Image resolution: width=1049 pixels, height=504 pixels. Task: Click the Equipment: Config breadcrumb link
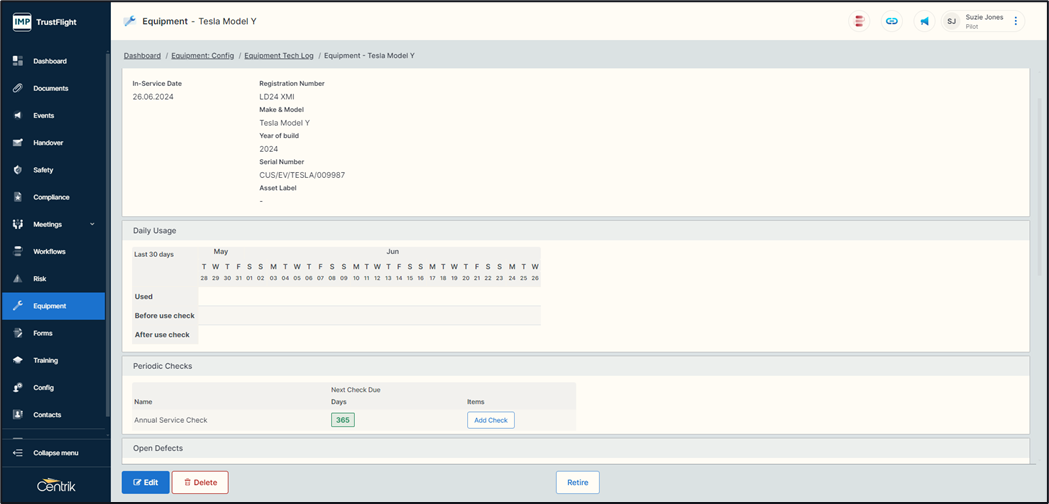point(203,56)
